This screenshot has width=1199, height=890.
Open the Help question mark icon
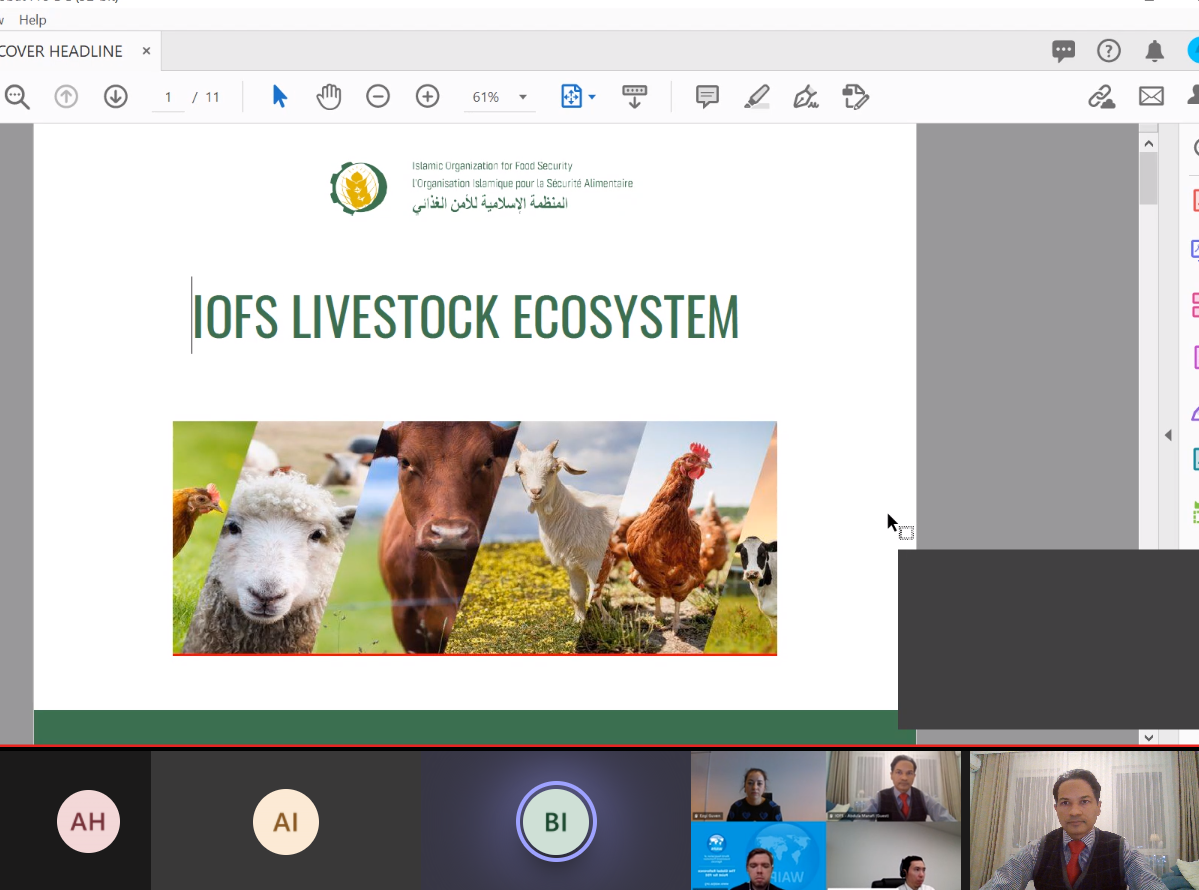click(x=1109, y=51)
